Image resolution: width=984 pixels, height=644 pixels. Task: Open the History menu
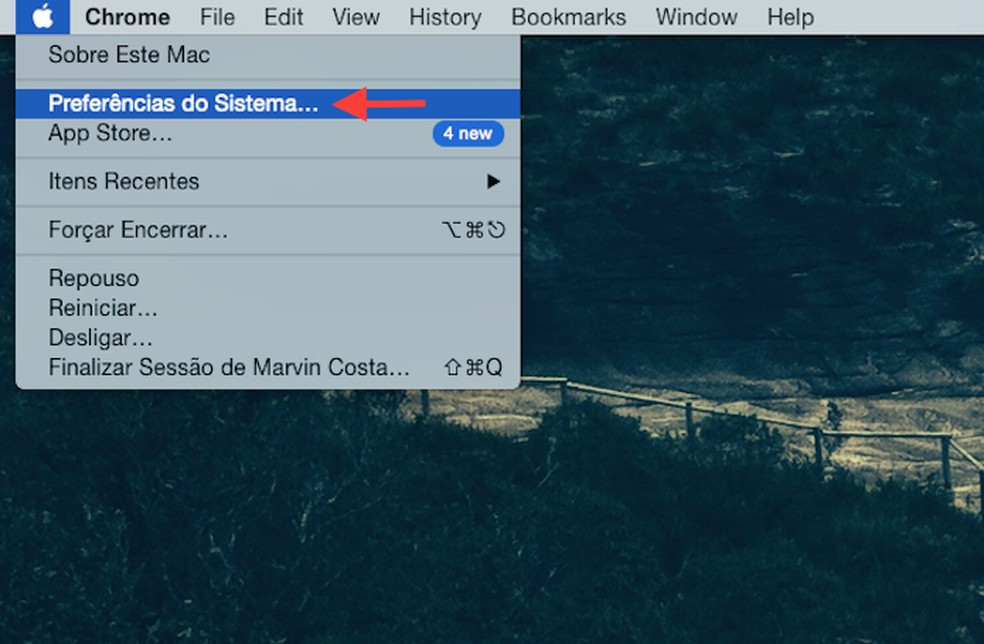(x=444, y=16)
